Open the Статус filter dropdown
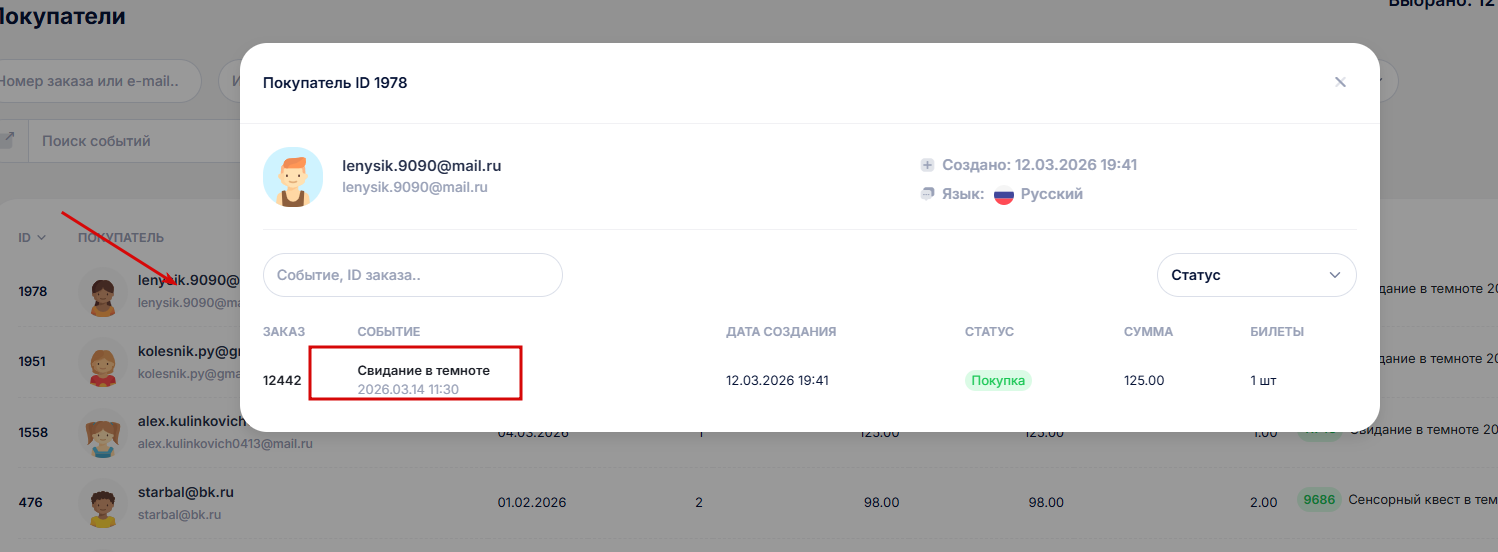1498x552 pixels. click(x=1256, y=275)
